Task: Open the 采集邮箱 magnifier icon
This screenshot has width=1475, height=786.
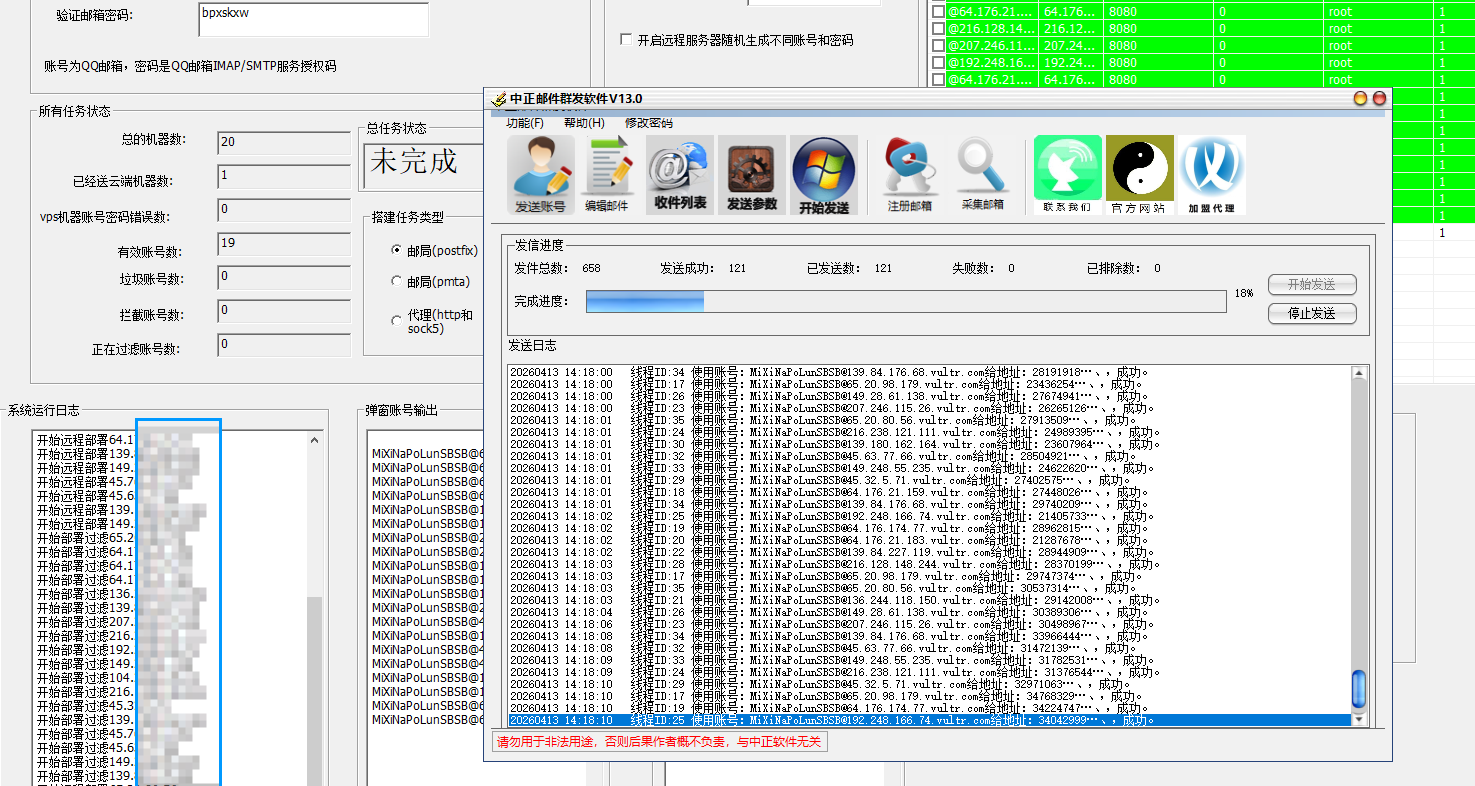Action: click(x=981, y=175)
